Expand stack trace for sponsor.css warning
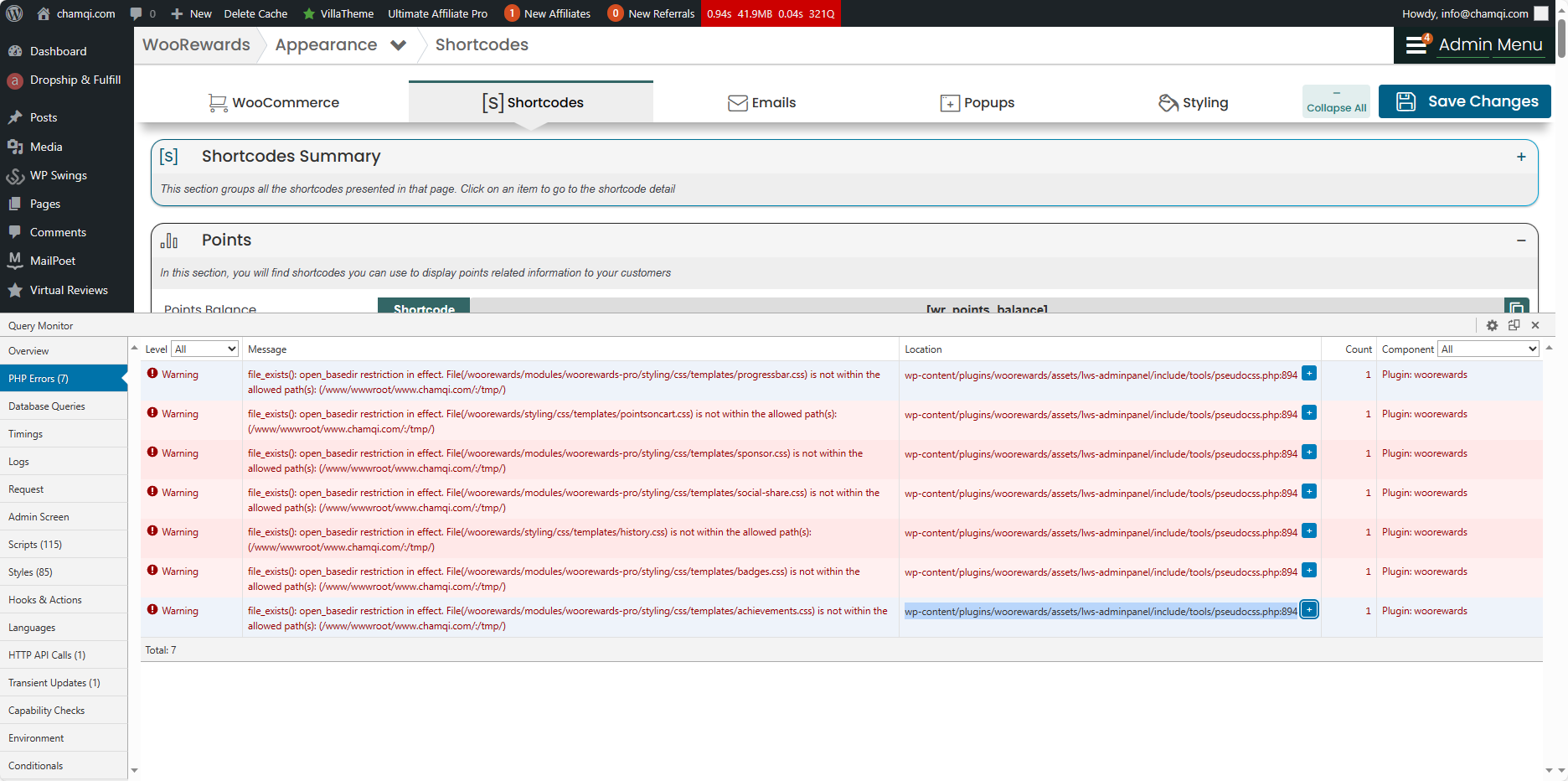 [x=1309, y=453]
